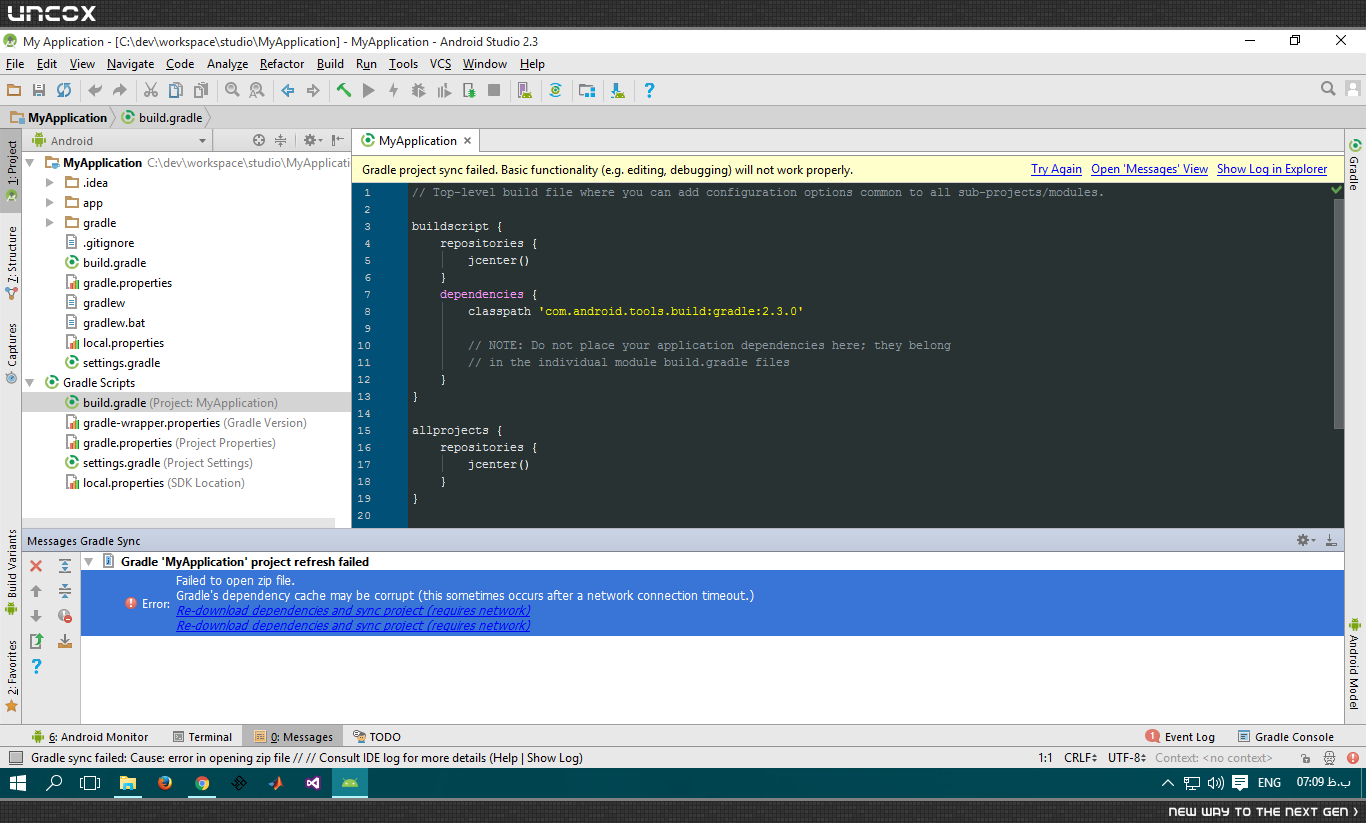
Task: Click the Cut scissors icon
Action: point(151,90)
